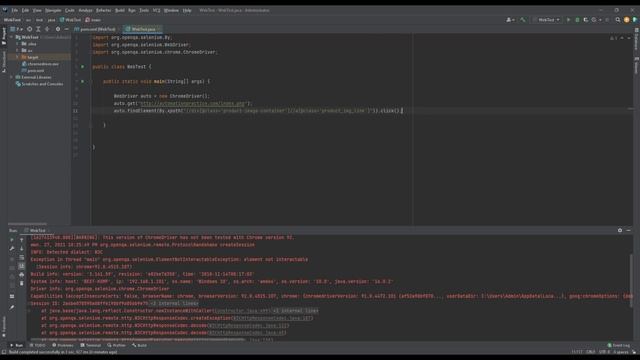The image size is (640, 360).
Task: Open the Edit menu
Action: click(25, 10)
